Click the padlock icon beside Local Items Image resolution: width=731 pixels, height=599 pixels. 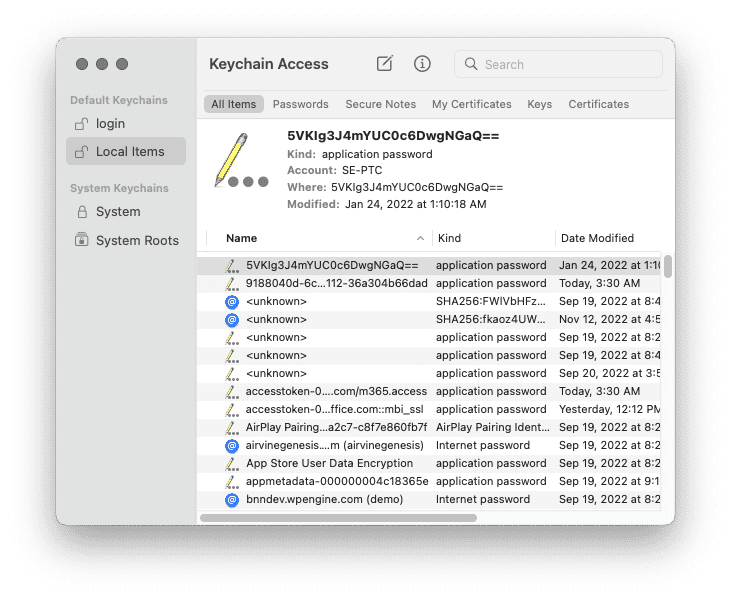click(x=81, y=151)
